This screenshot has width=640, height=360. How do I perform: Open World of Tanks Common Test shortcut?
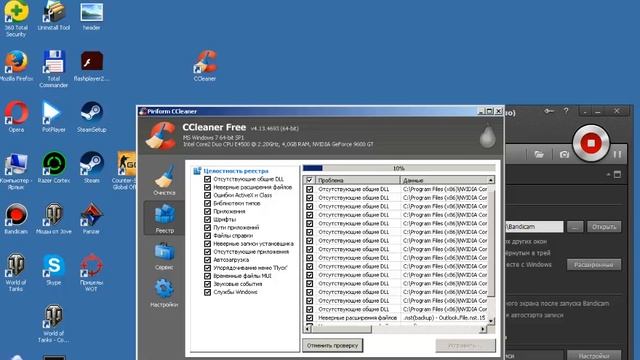pyautogui.click(x=53, y=323)
